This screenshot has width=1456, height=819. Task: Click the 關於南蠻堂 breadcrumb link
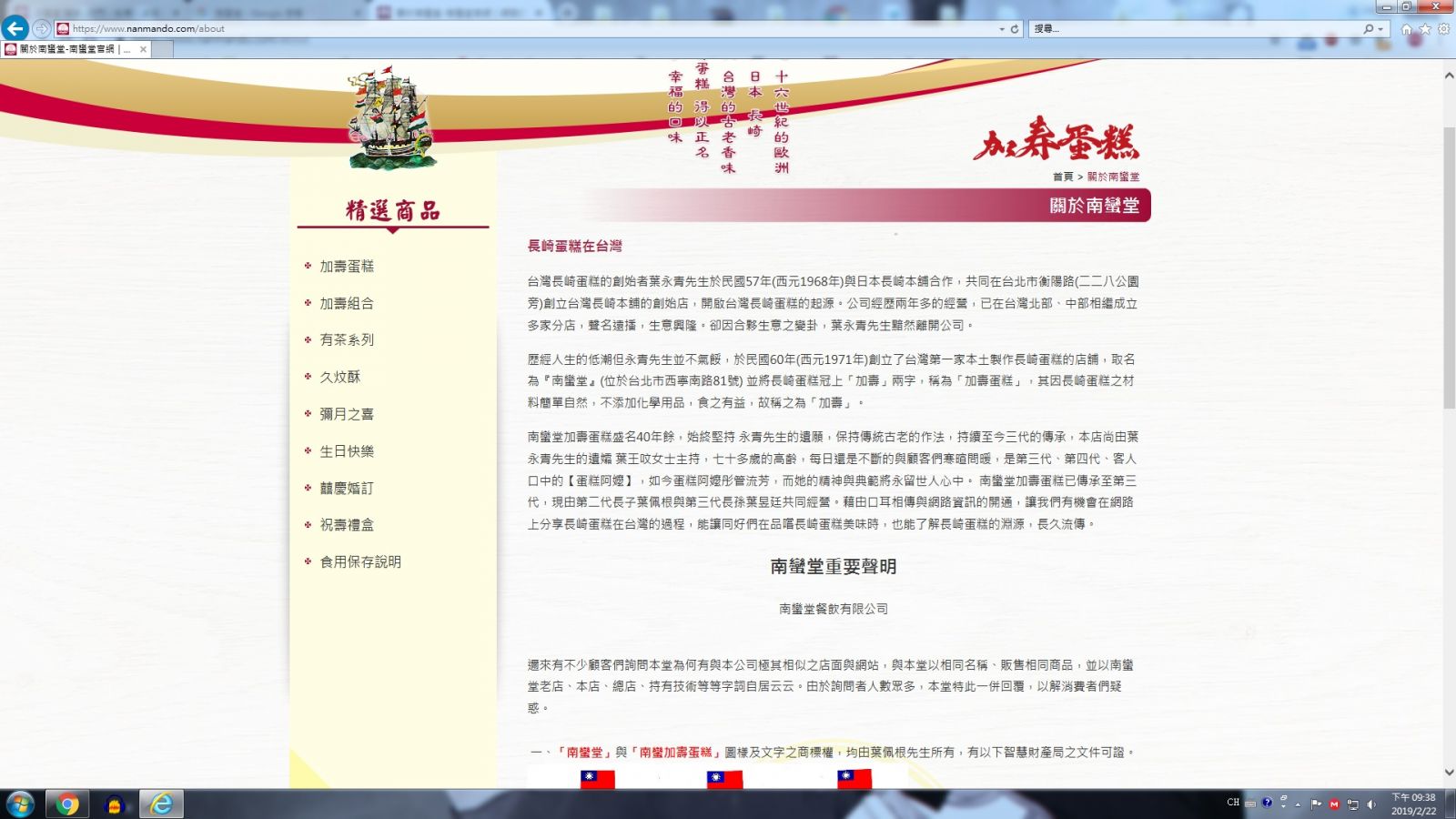click(x=1113, y=177)
